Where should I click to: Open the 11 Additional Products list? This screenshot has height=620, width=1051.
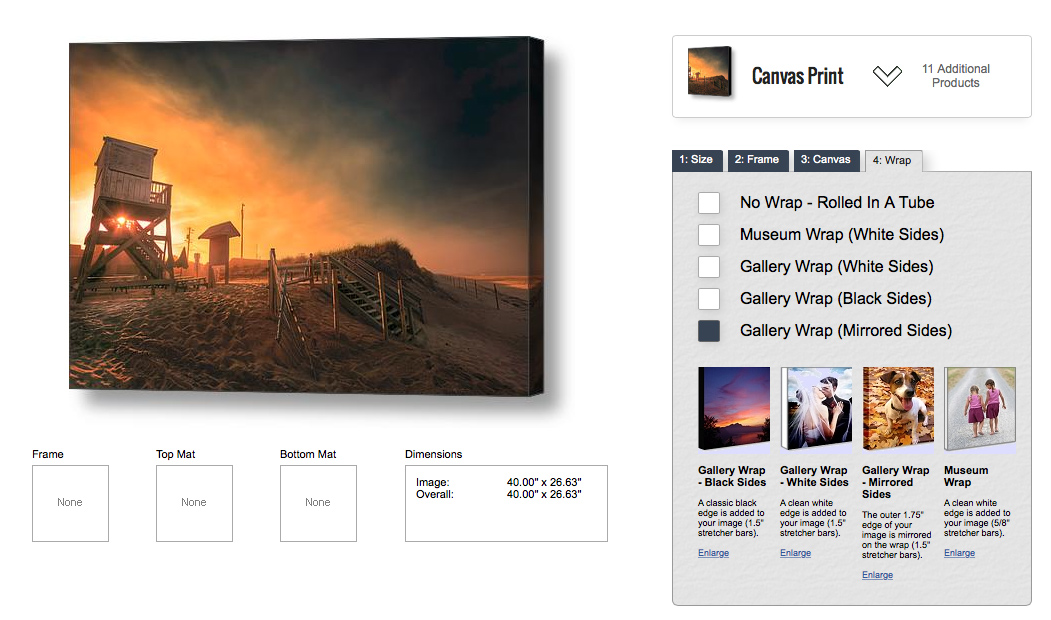pos(956,76)
